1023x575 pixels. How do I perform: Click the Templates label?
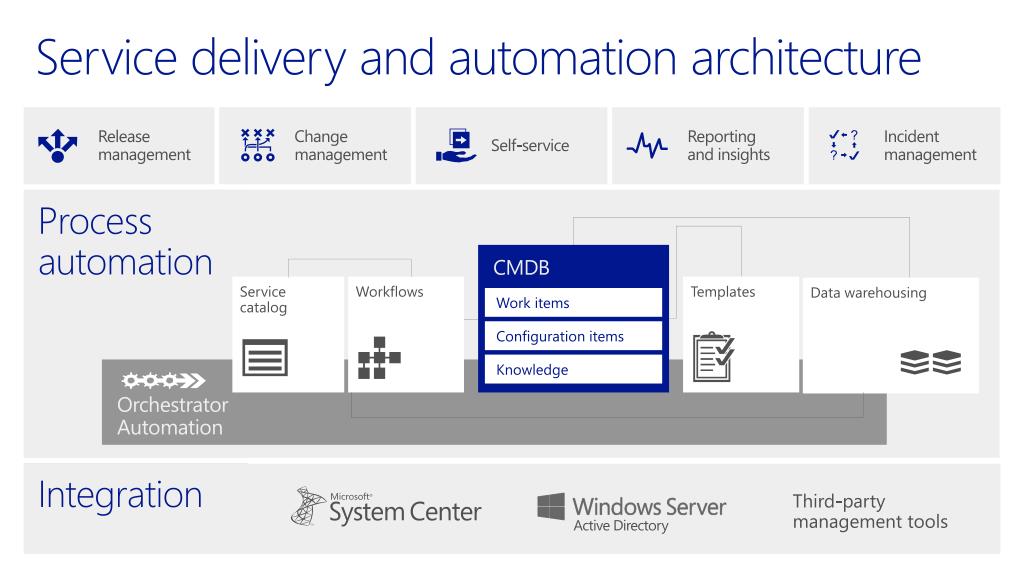pos(723,292)
